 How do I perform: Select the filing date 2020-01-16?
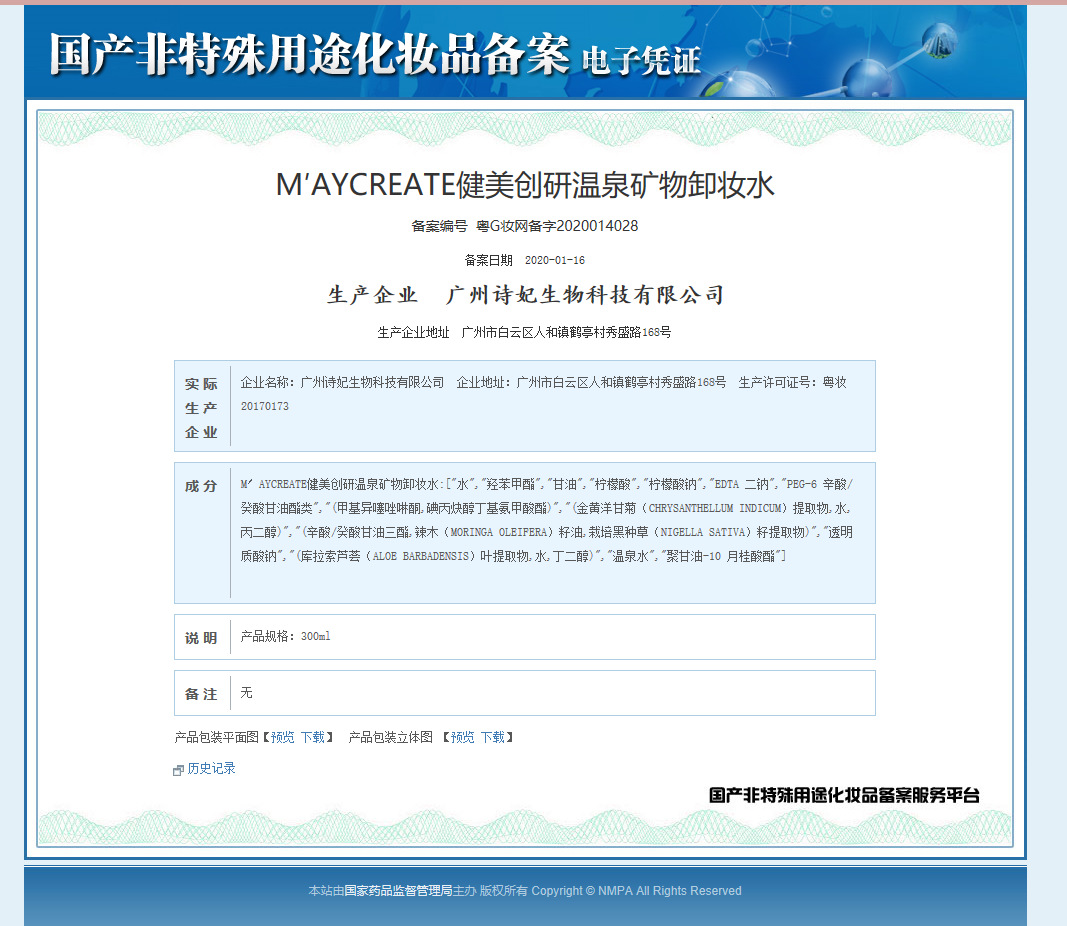coord(555,260)
